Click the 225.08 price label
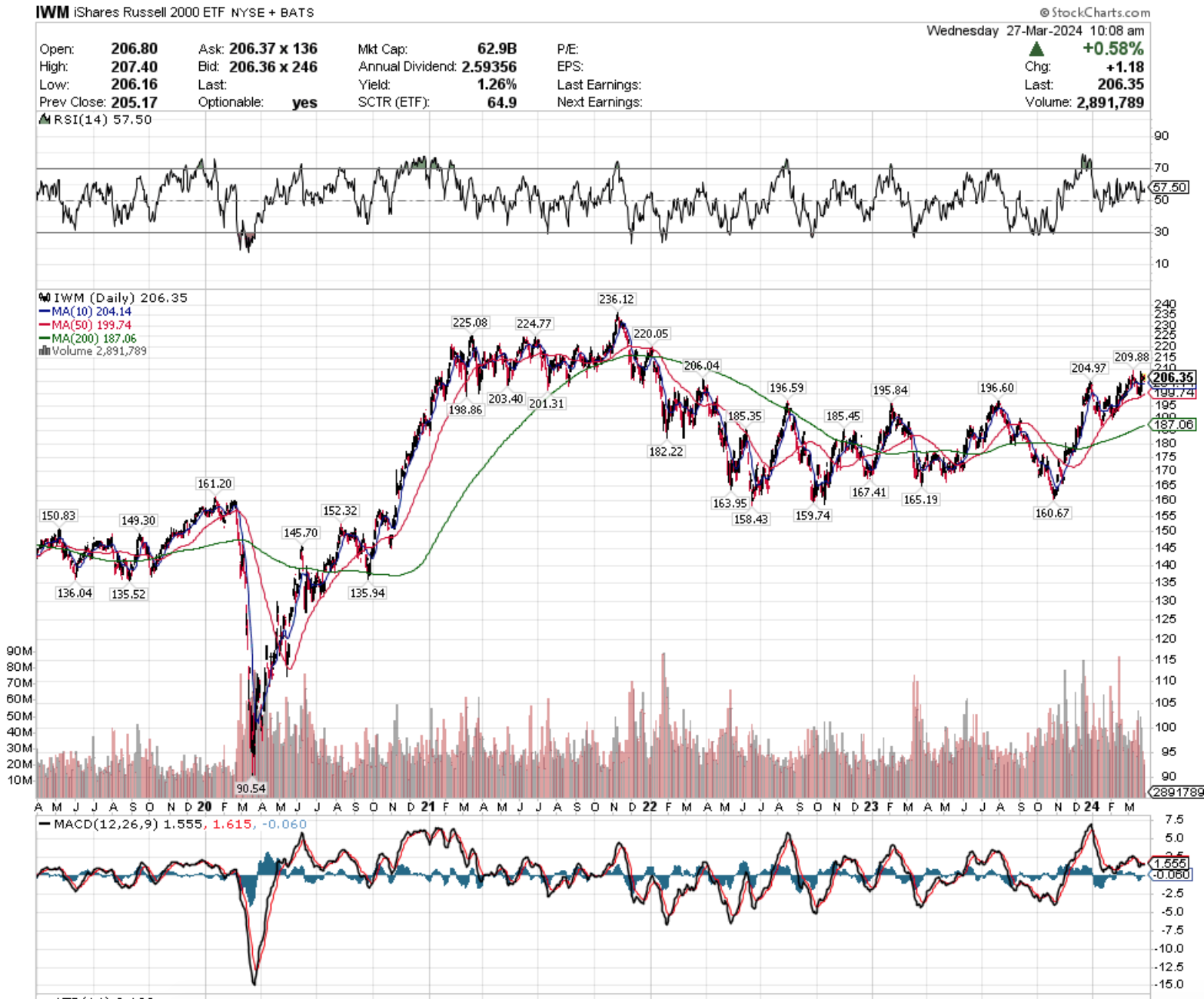Viewport: 1204px width, 999px height. point(470,323)
